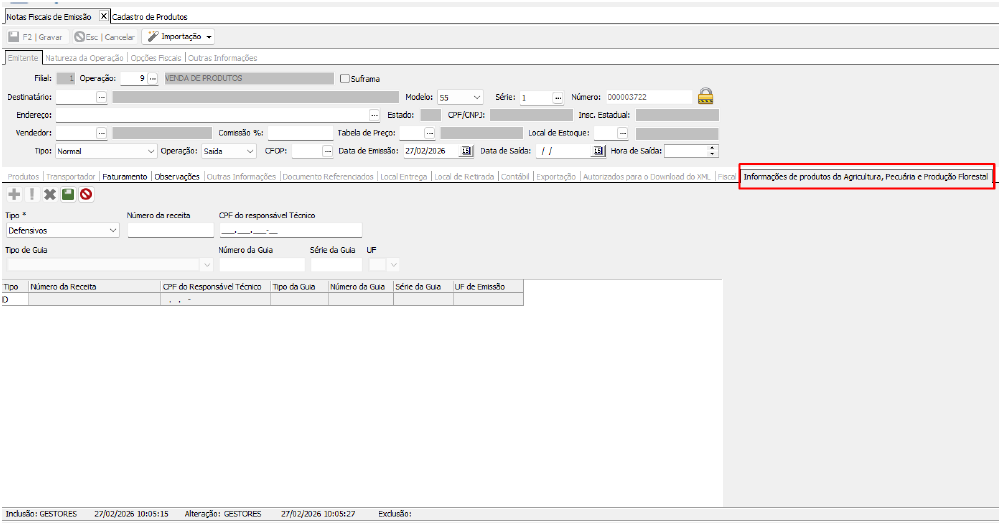The width and height of the screenshot is (1007, 523).
Task: Adjust the Hora de Saída spinner
Action: [x=712, y=151]
